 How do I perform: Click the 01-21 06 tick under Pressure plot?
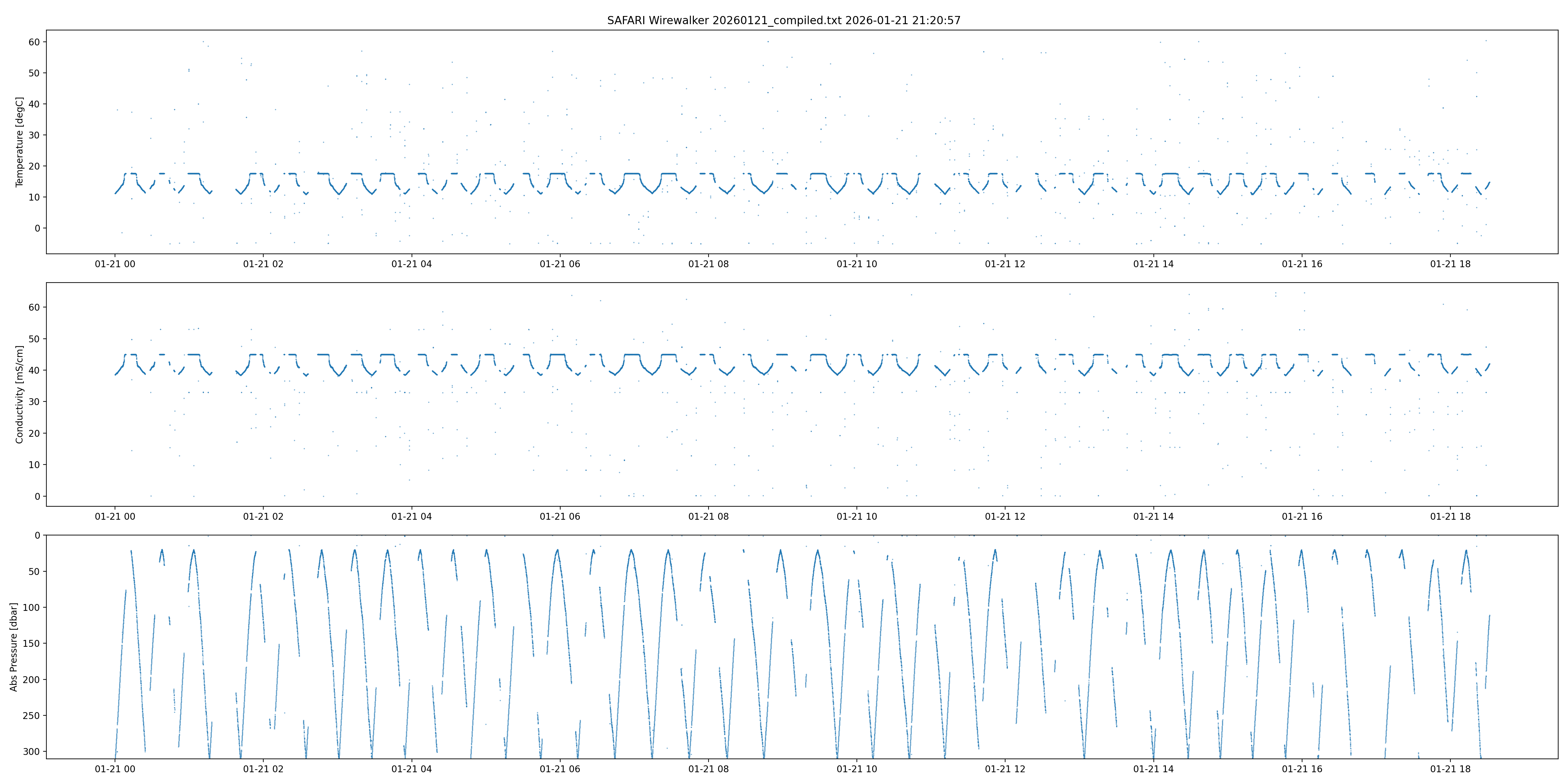(x=560, y=769)
